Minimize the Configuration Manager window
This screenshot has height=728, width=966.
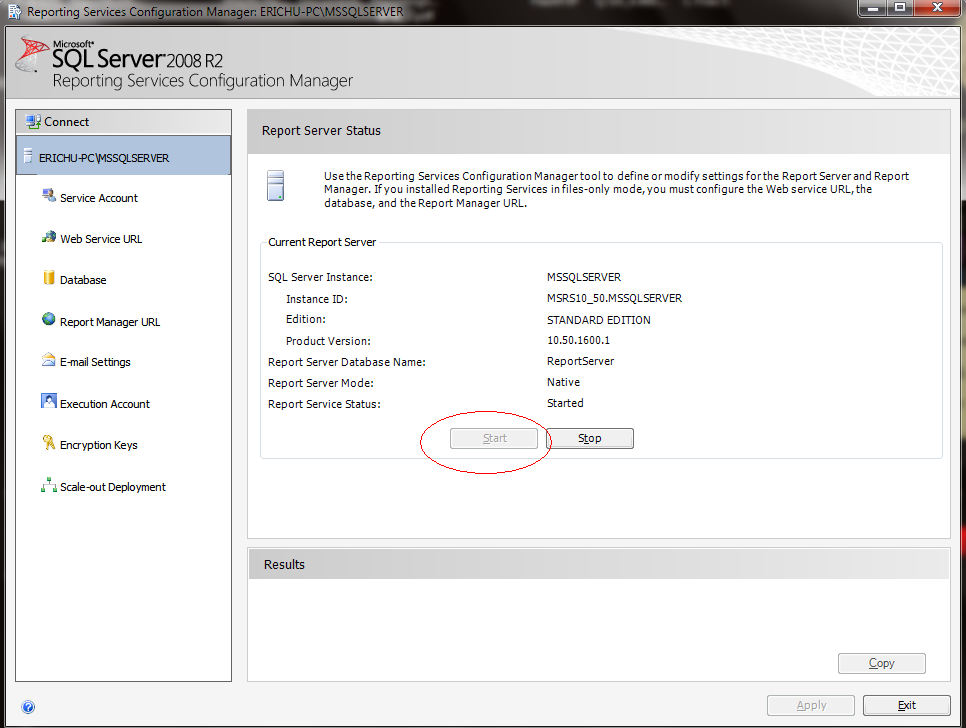tap(873, 8)
